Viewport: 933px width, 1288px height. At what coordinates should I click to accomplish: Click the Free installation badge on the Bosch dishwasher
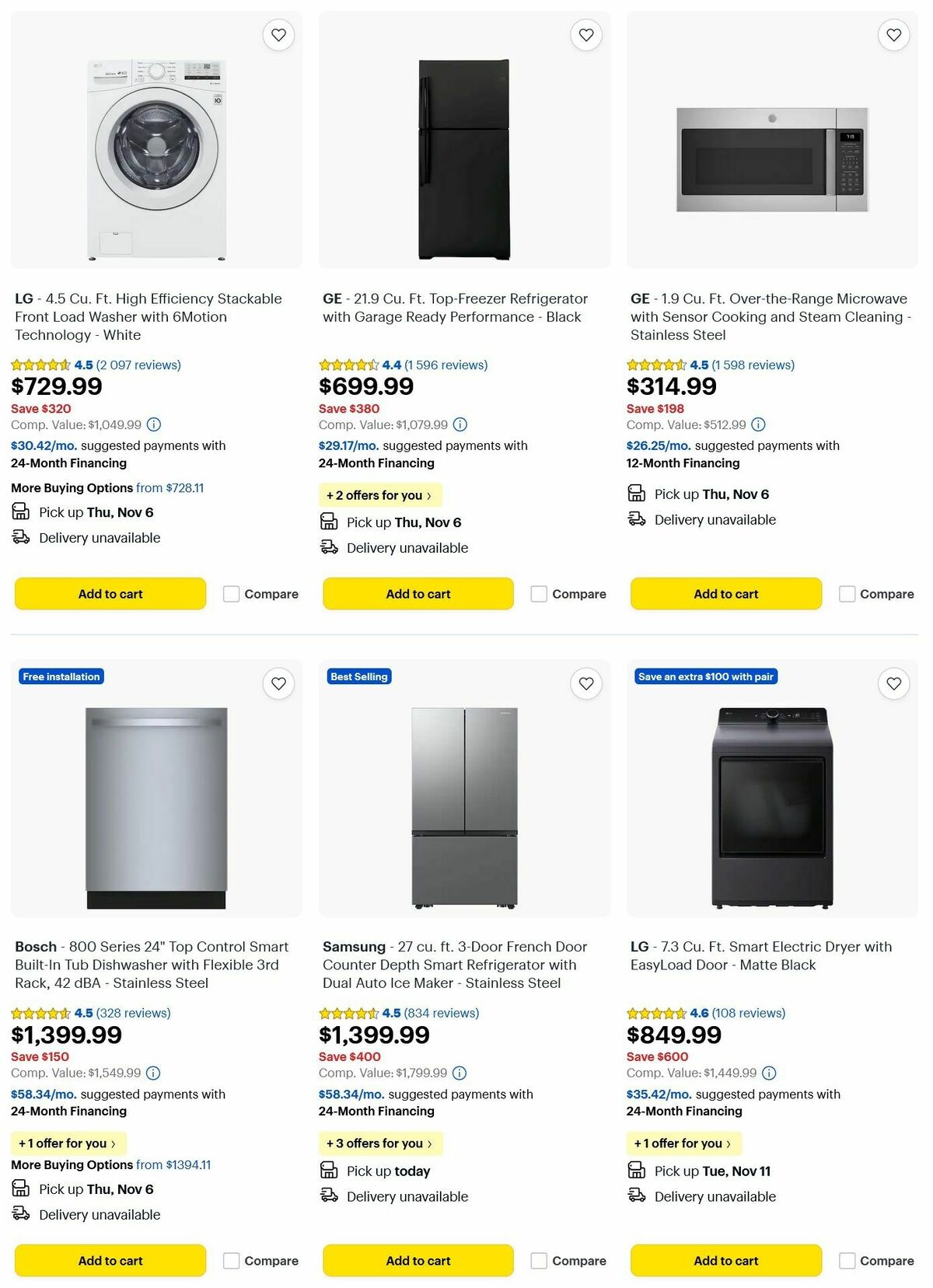click(x=61, y=676)
